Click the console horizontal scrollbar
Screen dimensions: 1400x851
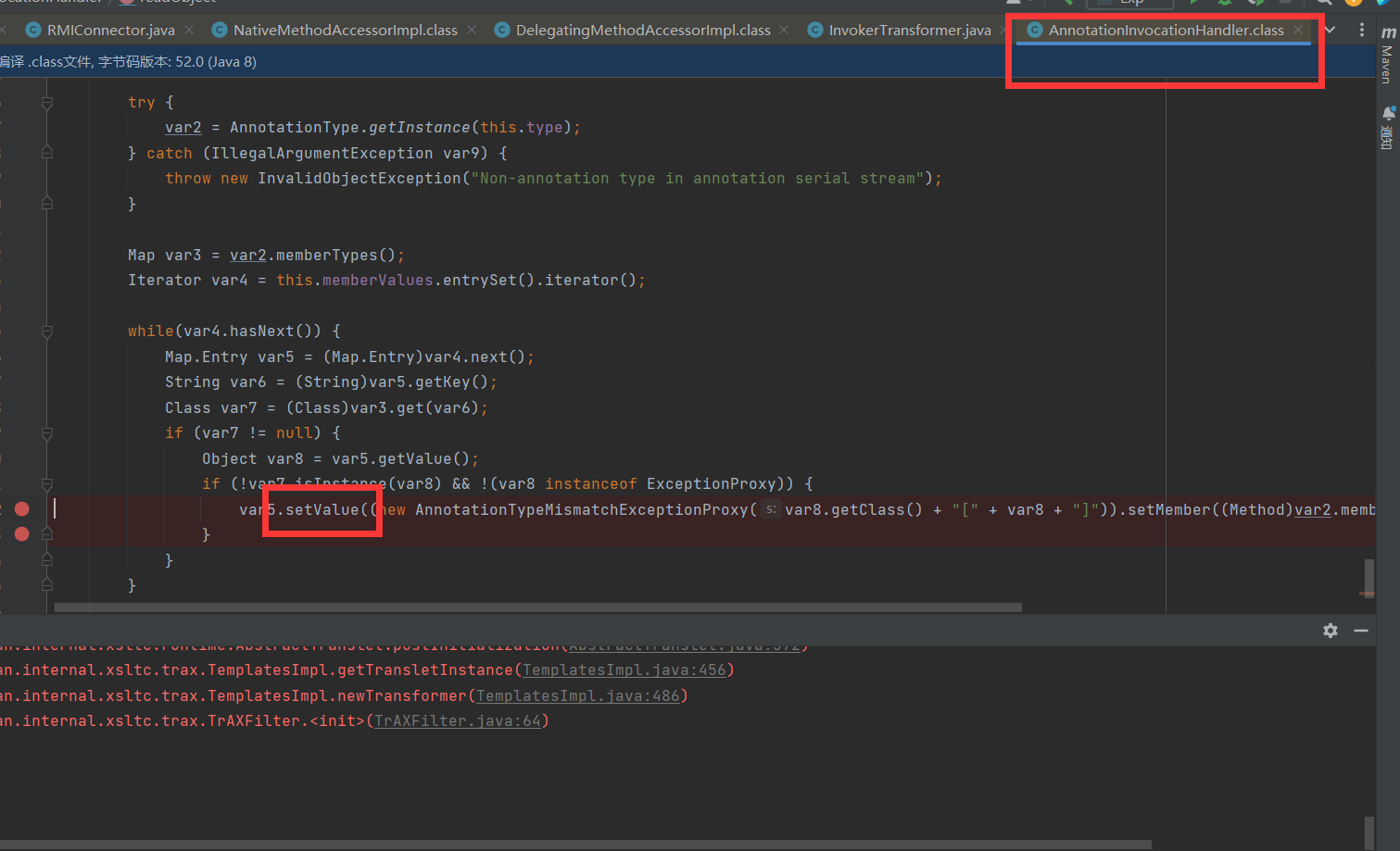[x=574, y=845]
